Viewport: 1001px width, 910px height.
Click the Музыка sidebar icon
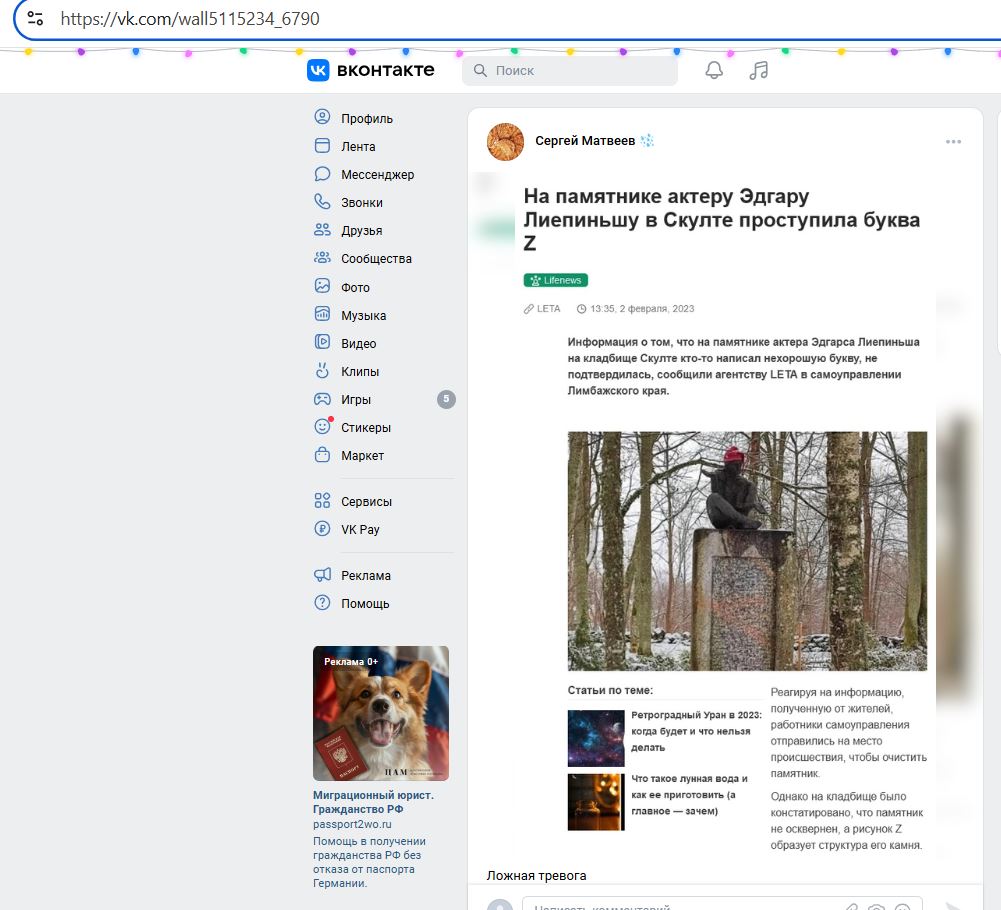(x=322, y=314)
